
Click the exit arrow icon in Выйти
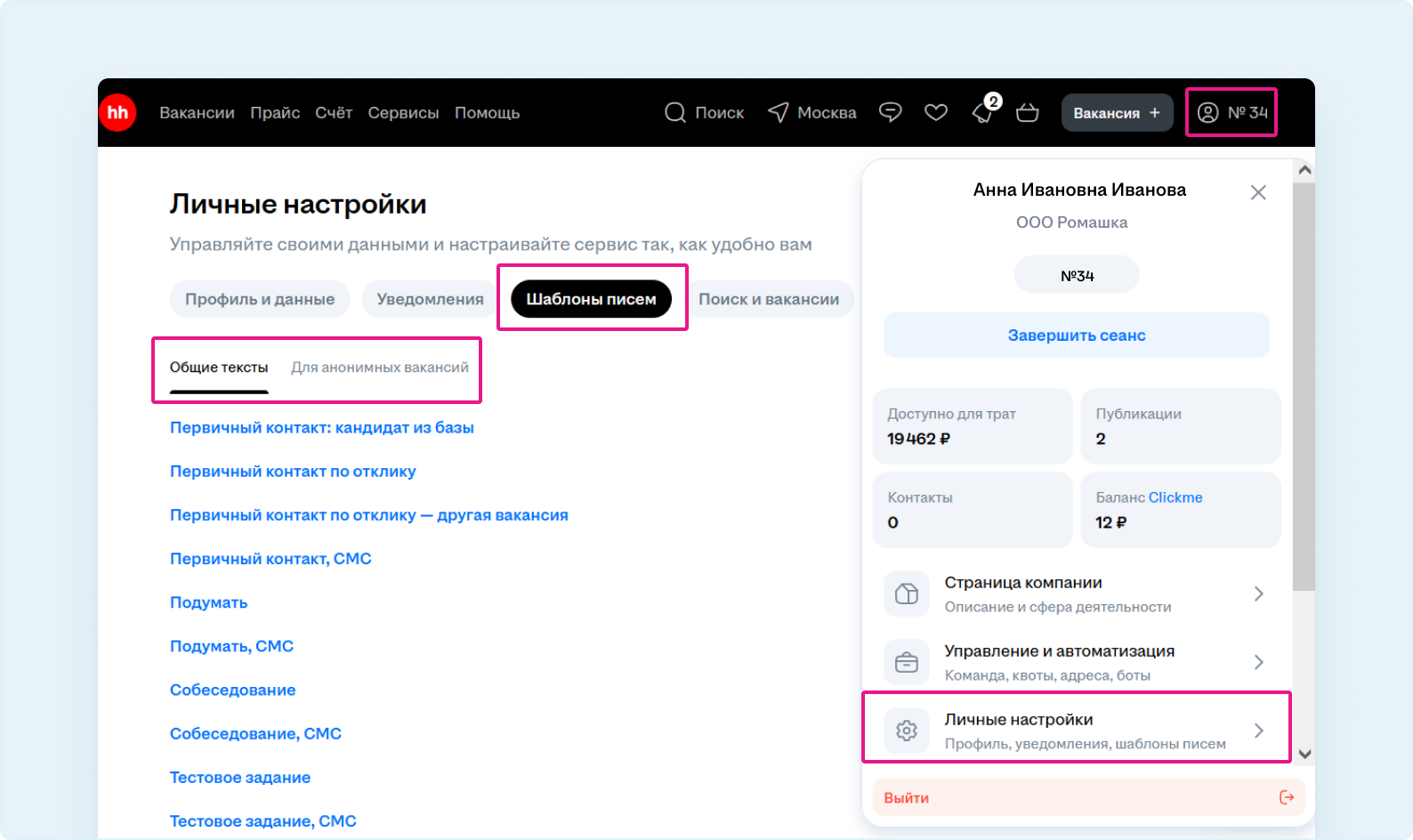(x=1287, y=797)
